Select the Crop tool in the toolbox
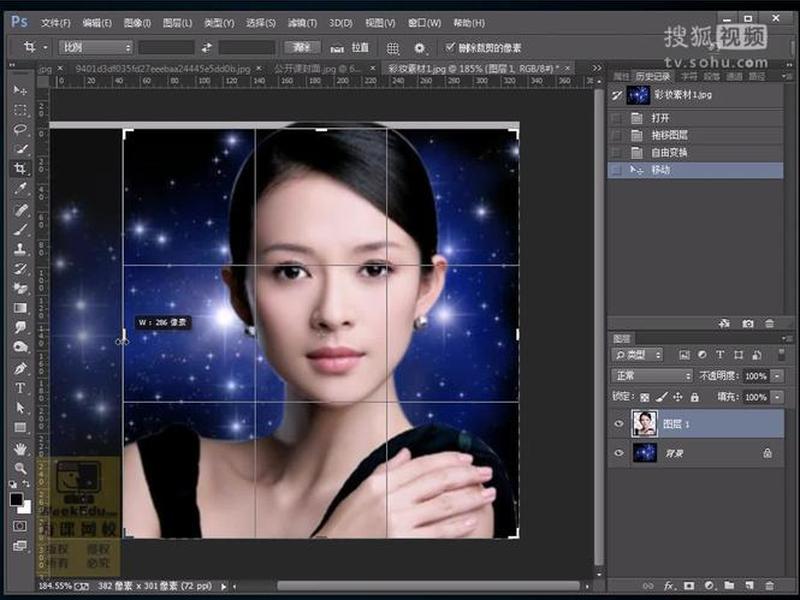Image resolution: width=800 pixels, height=600 pixels. point(20,169)
